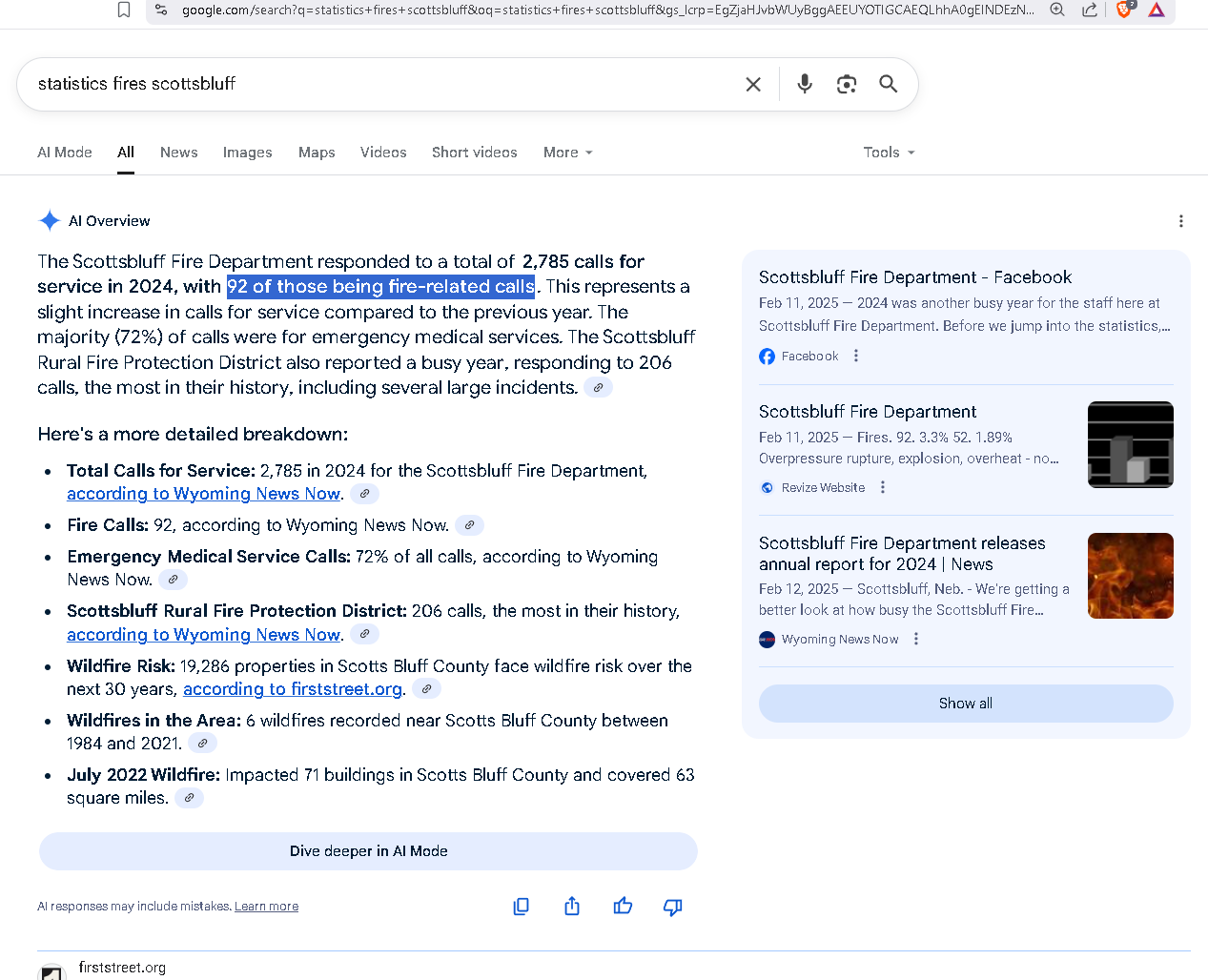Viewport: 1208px width, 980px height.
Task: Give thumbs up to AI Overview
Action: [x=623, y=907]
